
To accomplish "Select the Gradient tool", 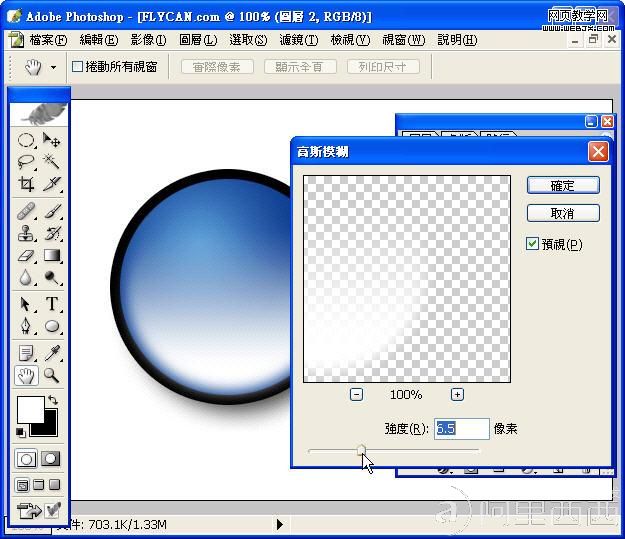I will click(52, 255).
